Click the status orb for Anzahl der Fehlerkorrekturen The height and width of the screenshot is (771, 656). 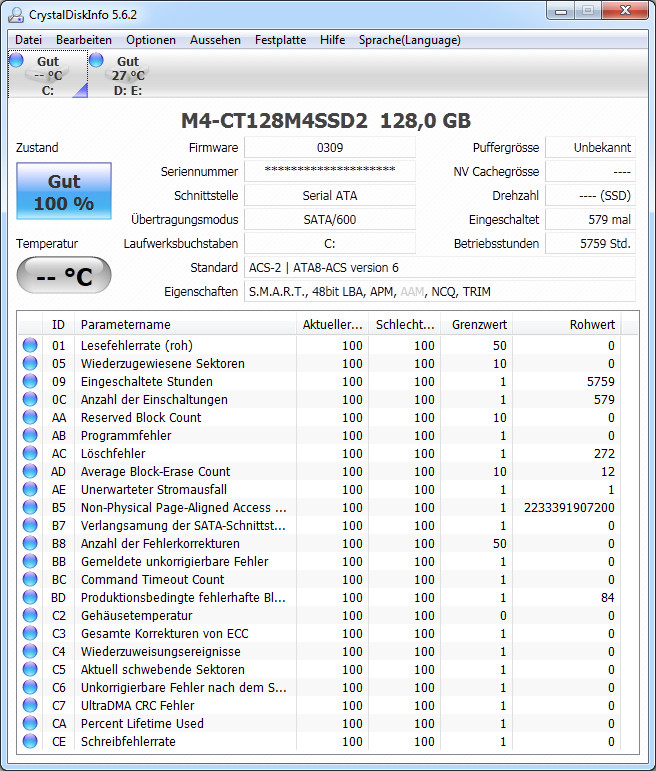pos(30,543)
